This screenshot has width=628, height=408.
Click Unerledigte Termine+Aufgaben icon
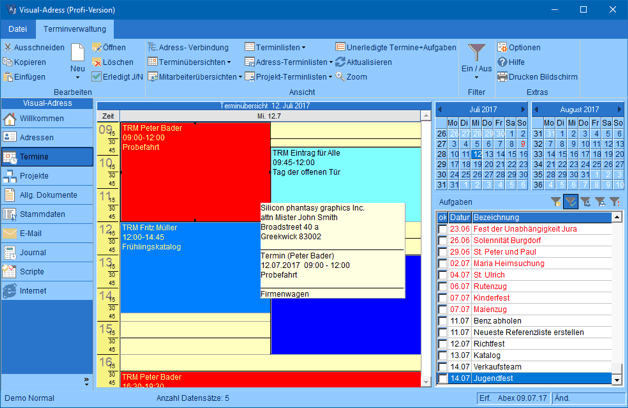pyautogui.click(x=340, y=47)
